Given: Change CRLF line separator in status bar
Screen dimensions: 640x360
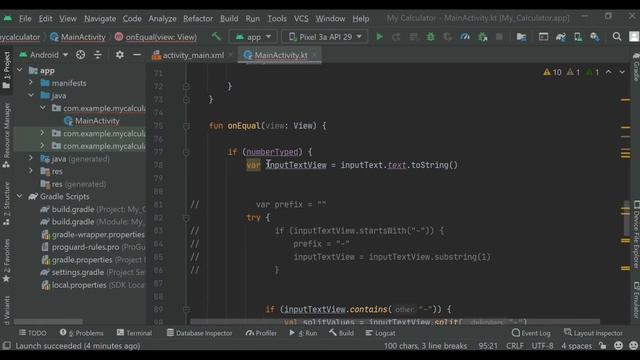Looking at the screenshot, I should tap(515, 346).
